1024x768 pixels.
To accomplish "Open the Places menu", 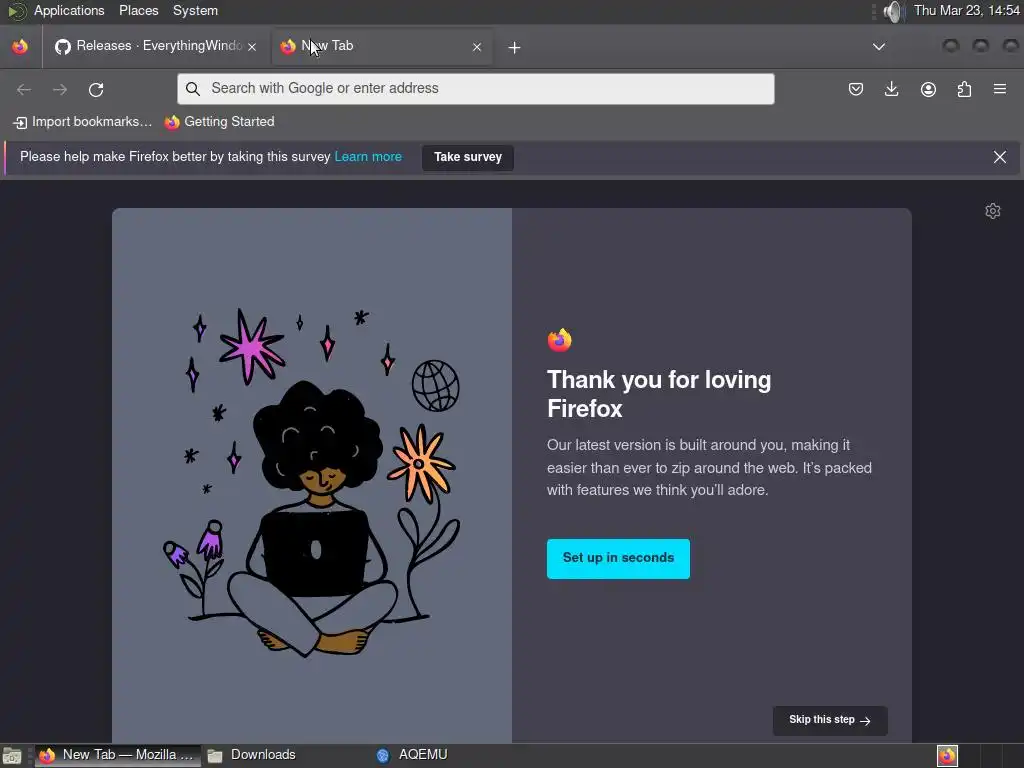I will [x=138, y=11].
